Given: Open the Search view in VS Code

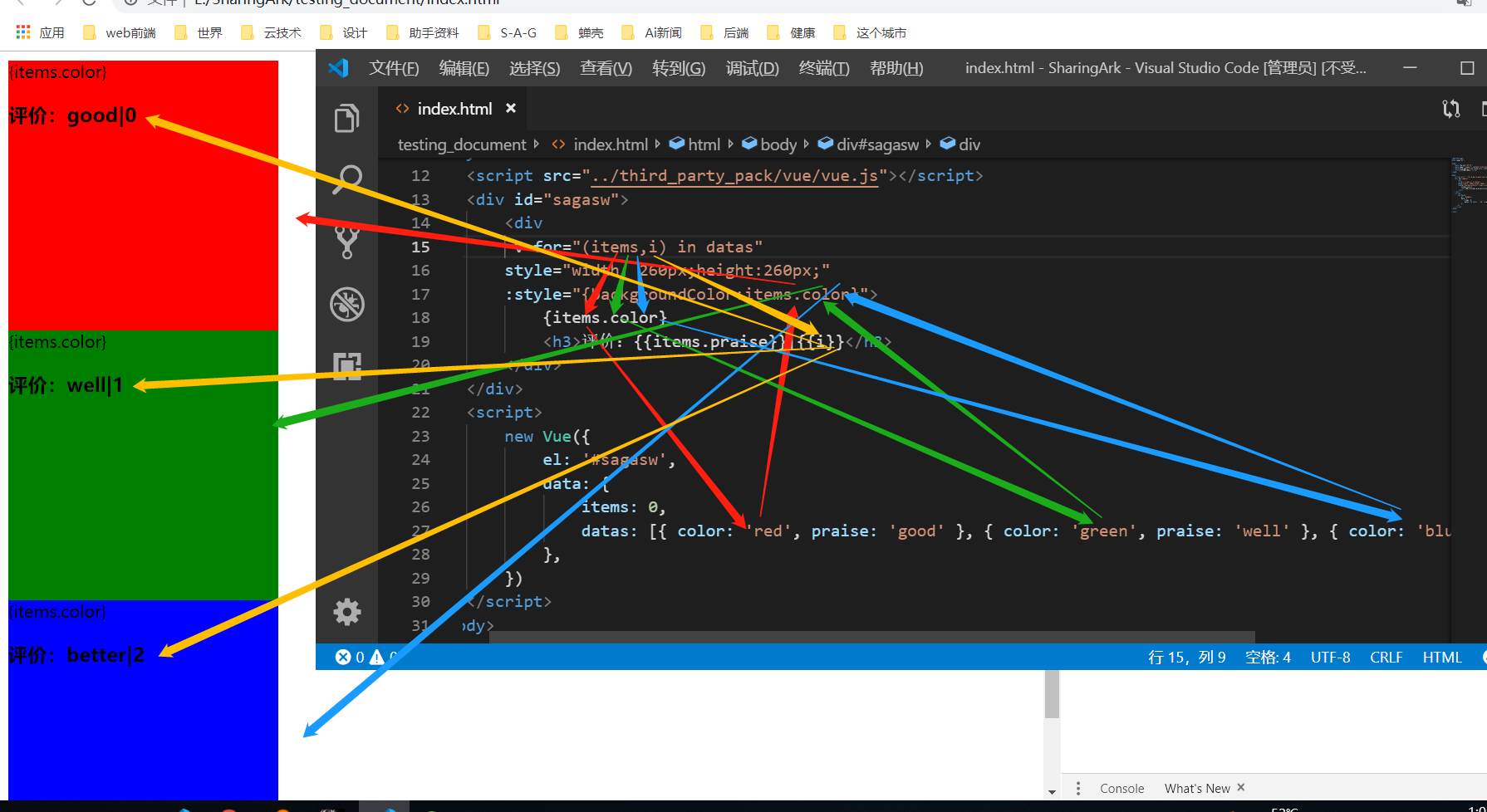Looking at the screenshot, I should point(346,179).
